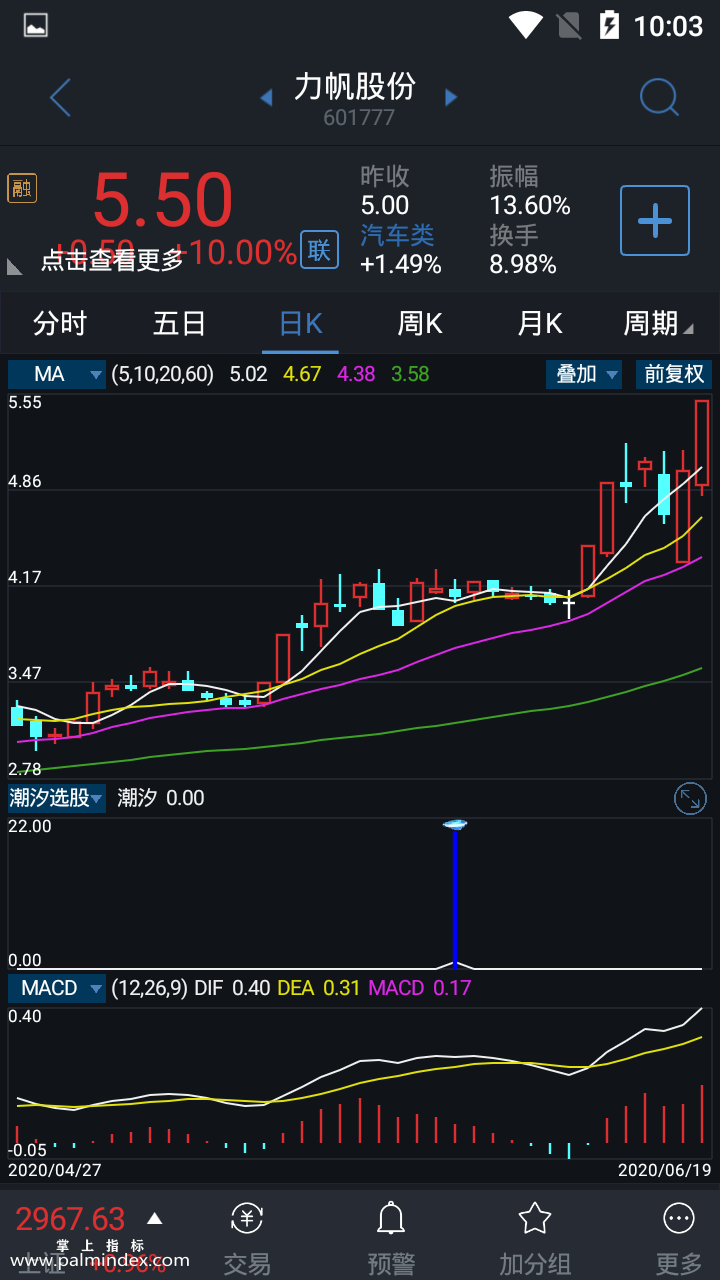Tap the 昨收 5.00 value

click(385, 206)
